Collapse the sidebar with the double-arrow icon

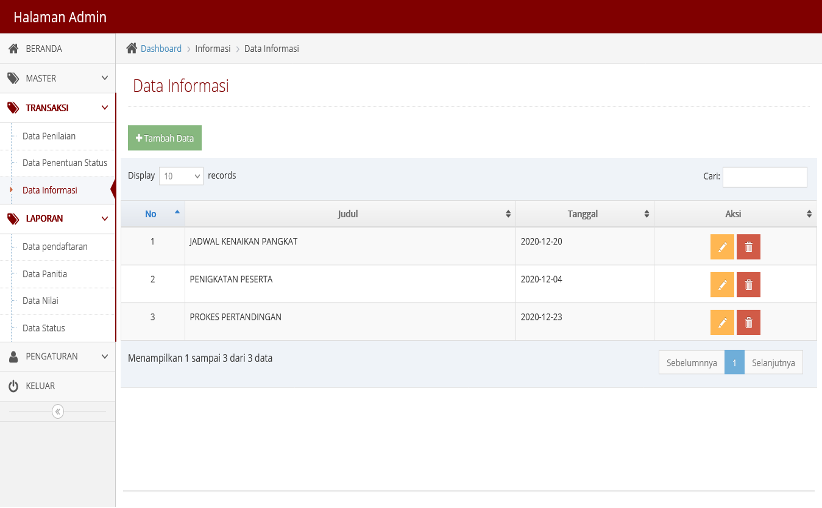(x=58, y=412)
